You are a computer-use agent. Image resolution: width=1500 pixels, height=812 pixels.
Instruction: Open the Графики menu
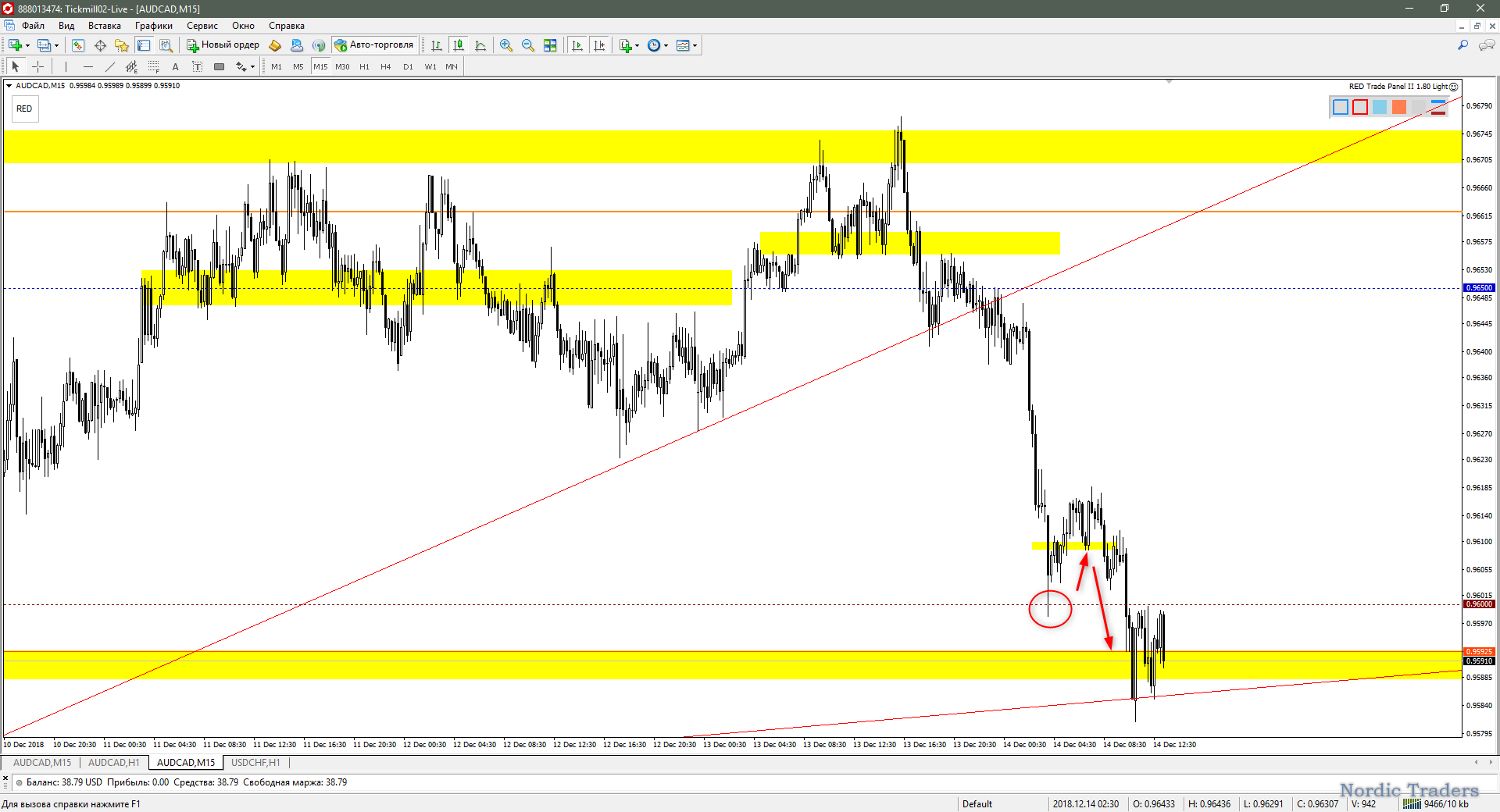(x=154, y=26)
